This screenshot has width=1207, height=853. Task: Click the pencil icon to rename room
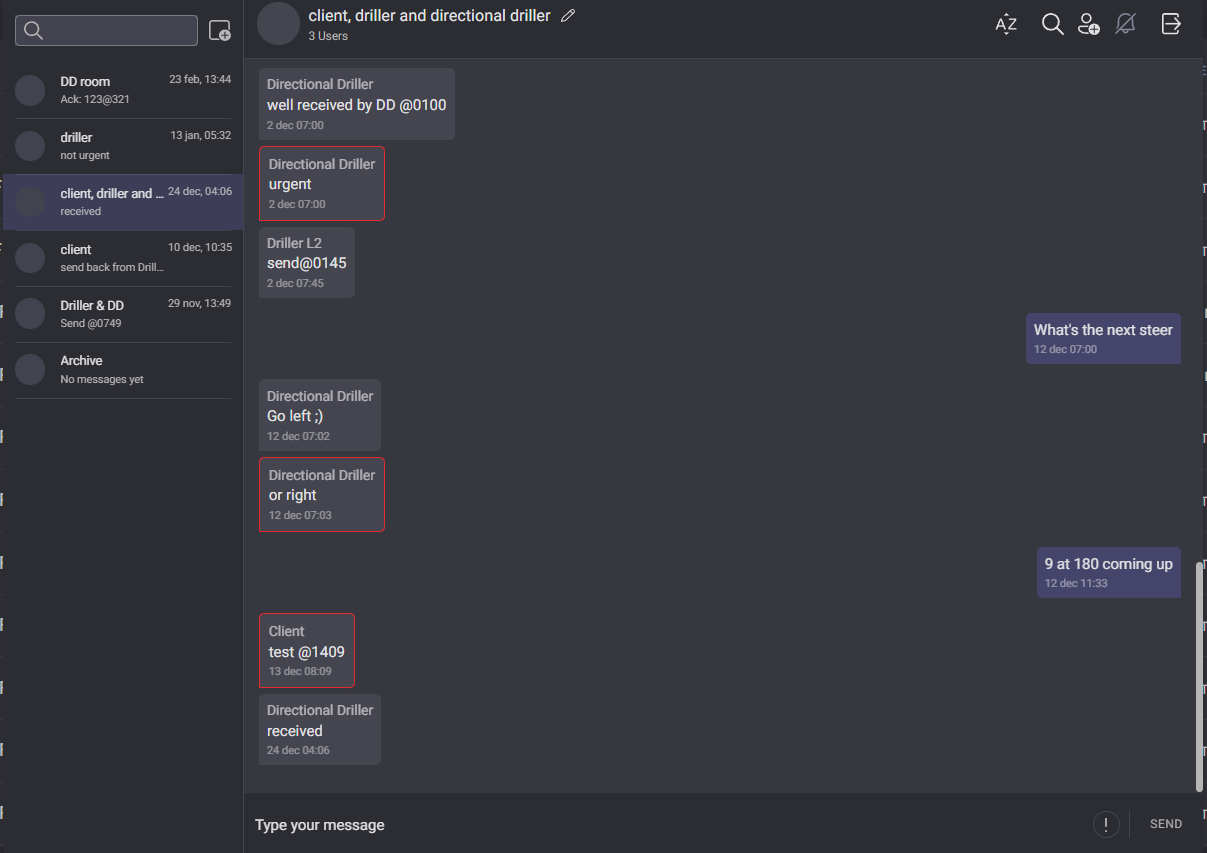coord(568,16)
